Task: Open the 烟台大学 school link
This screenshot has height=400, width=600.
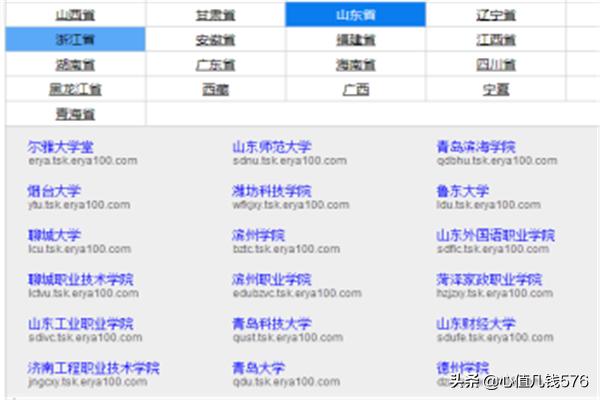Action: point(54,191)
